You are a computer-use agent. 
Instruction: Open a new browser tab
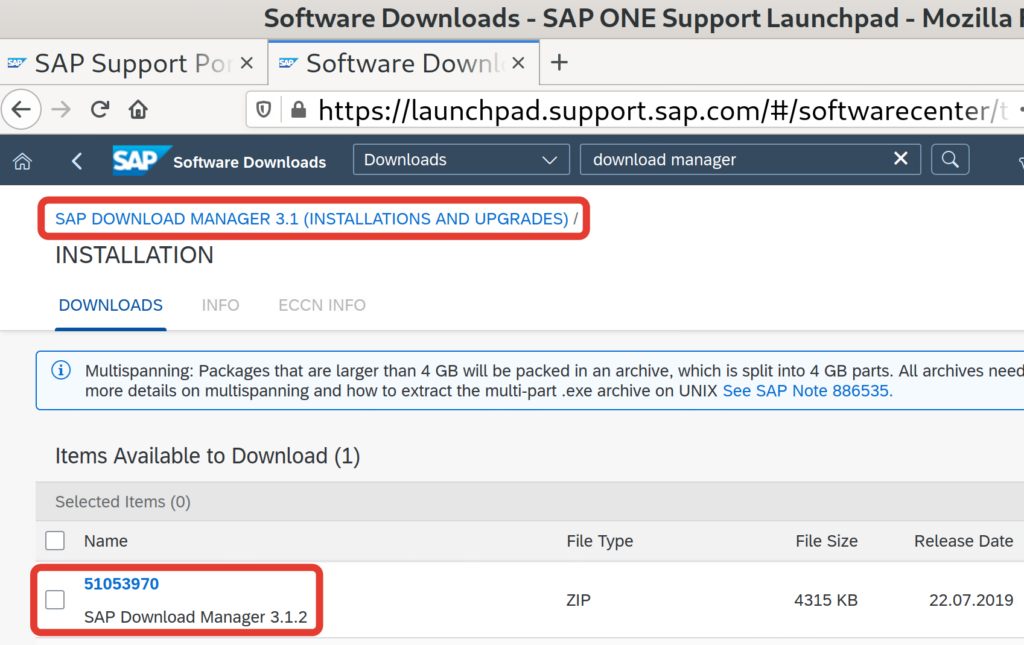click(560, 63)
